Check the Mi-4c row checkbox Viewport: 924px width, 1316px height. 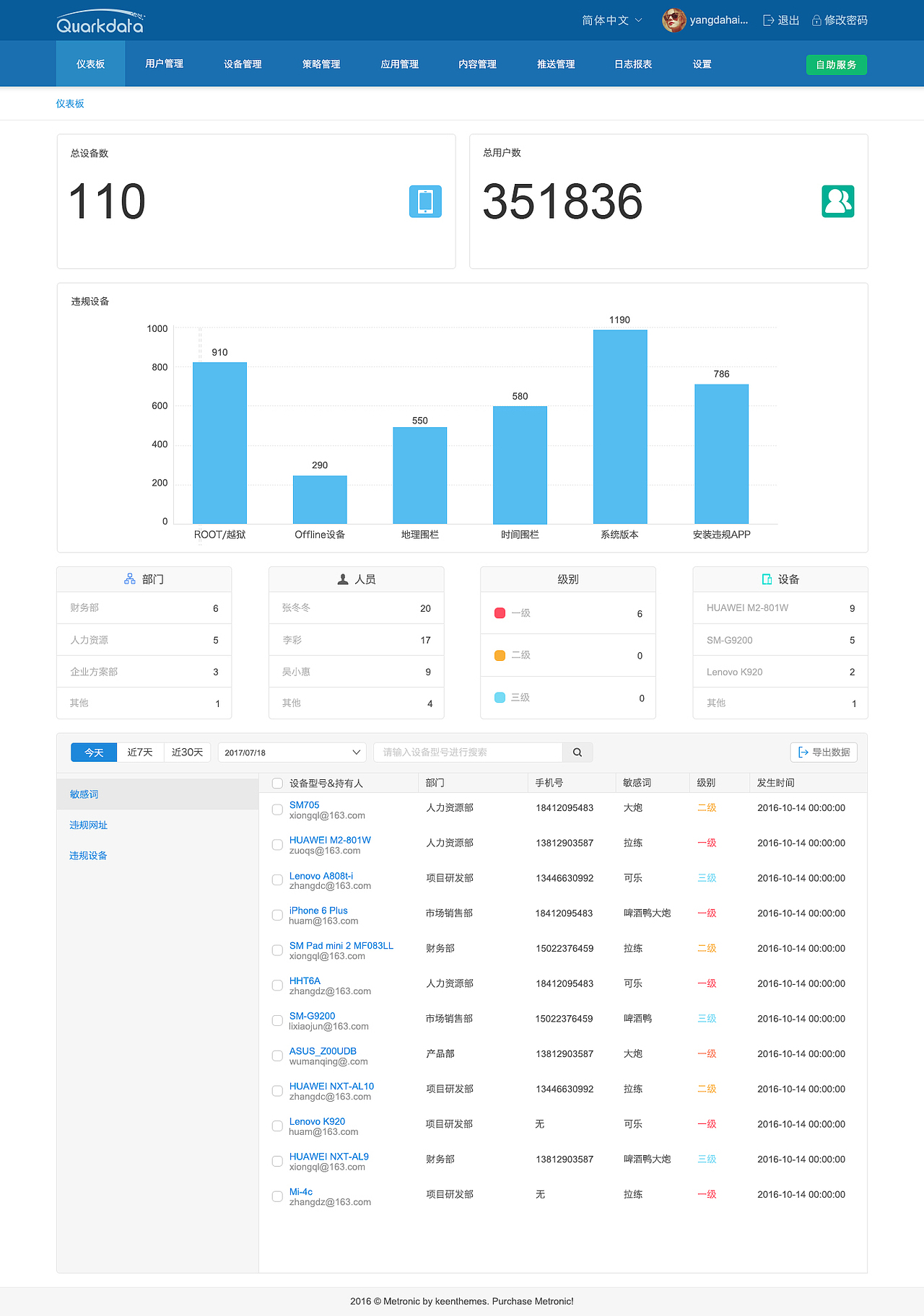(277, 1196)
